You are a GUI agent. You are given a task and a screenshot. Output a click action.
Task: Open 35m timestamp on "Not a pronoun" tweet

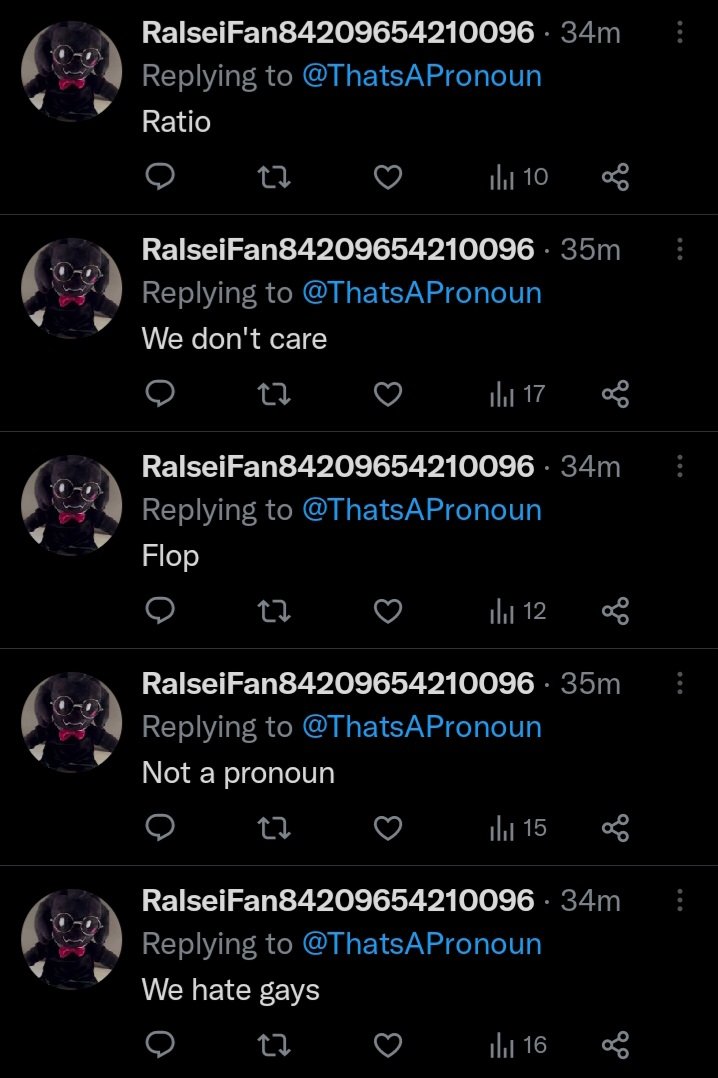(x=590, y=683)
